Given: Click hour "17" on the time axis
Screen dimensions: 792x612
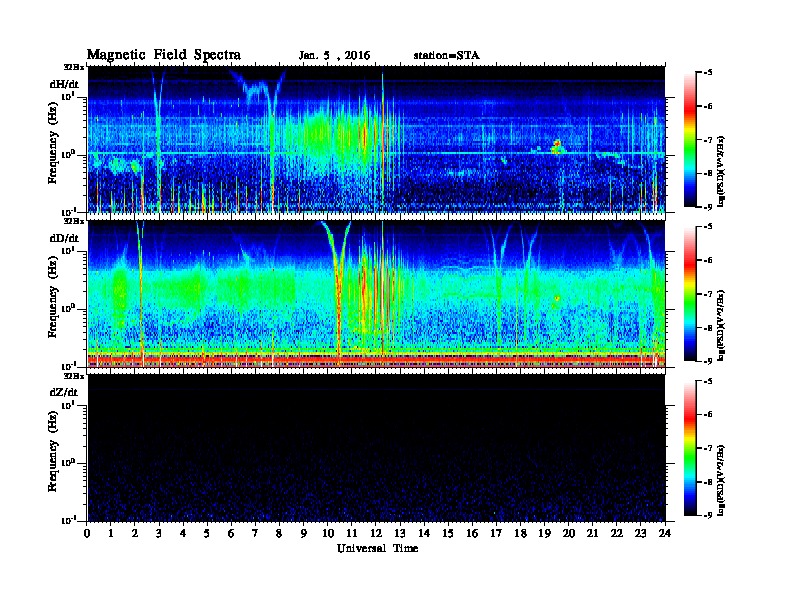Looking at the screenshot, I should point(496,533).
